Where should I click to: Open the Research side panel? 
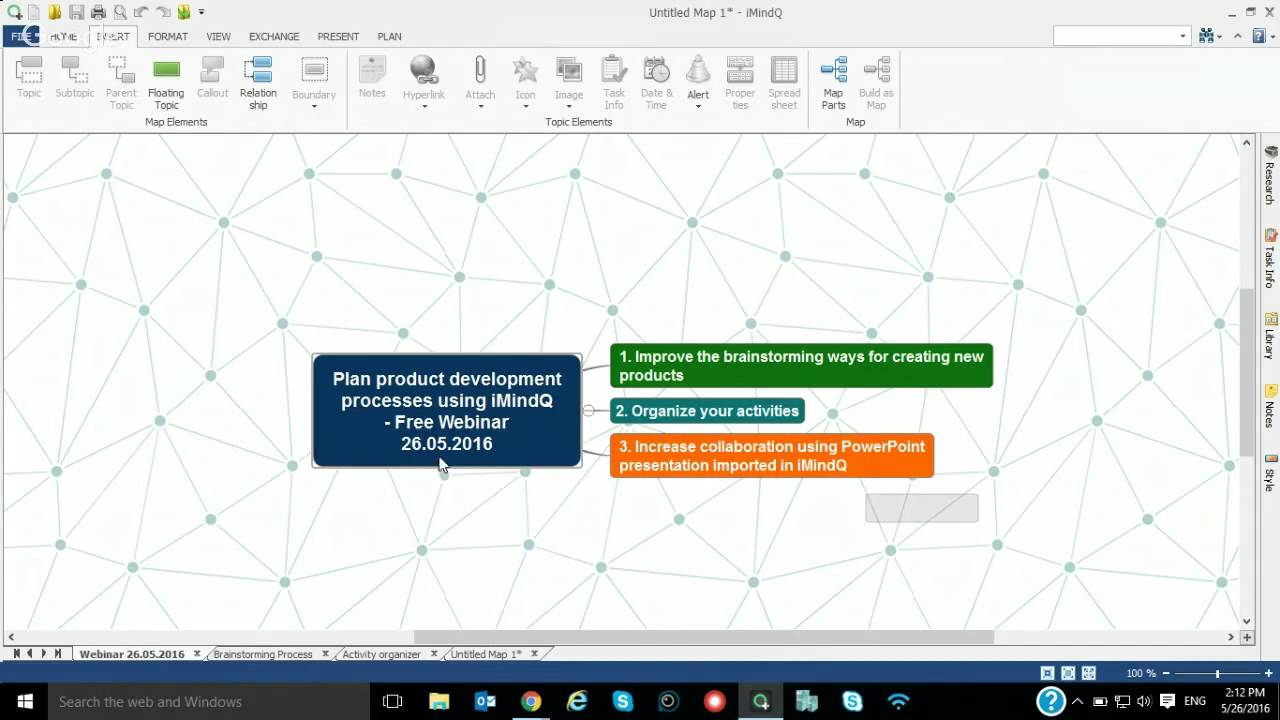pos(1270,174)
